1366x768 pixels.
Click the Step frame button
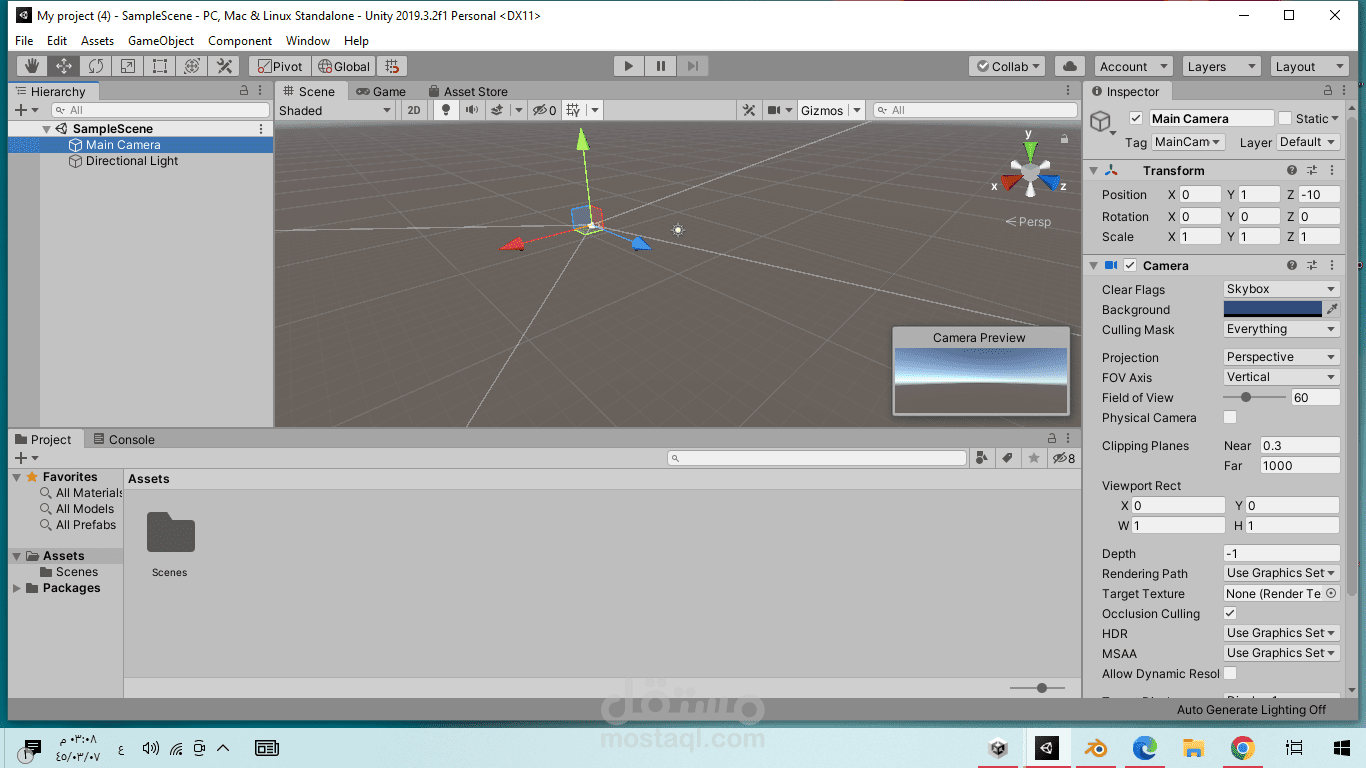tap(692, 66)
